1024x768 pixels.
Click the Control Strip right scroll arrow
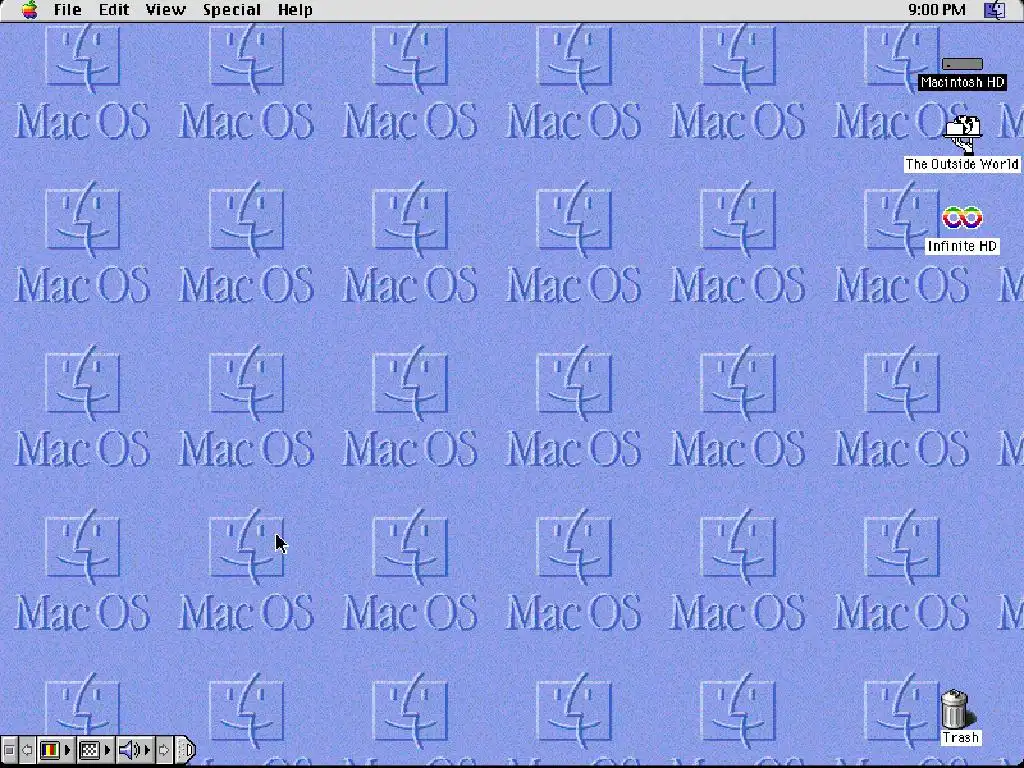tap(164, 750)
